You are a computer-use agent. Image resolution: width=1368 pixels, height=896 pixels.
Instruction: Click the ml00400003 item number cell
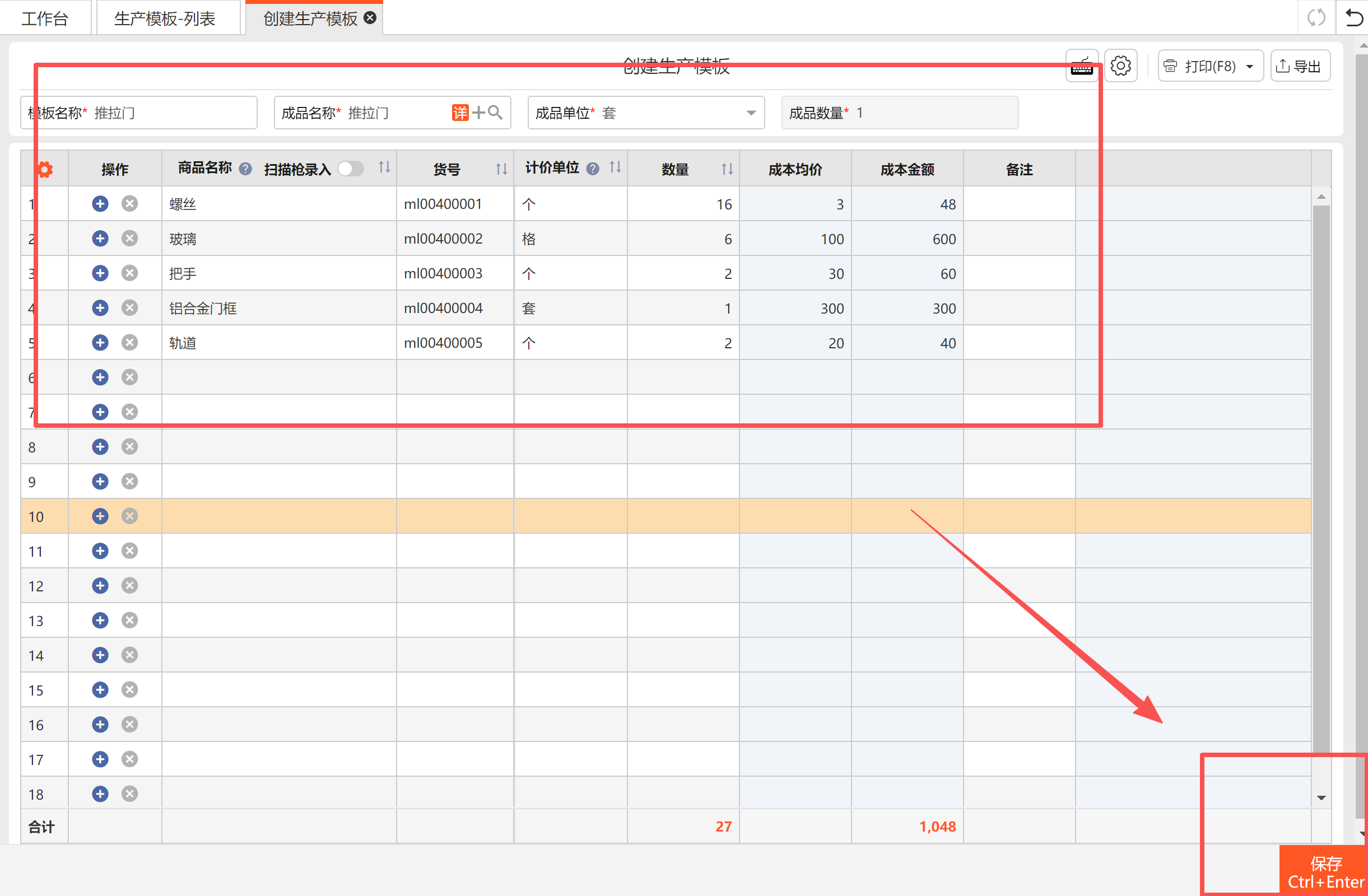455,274
